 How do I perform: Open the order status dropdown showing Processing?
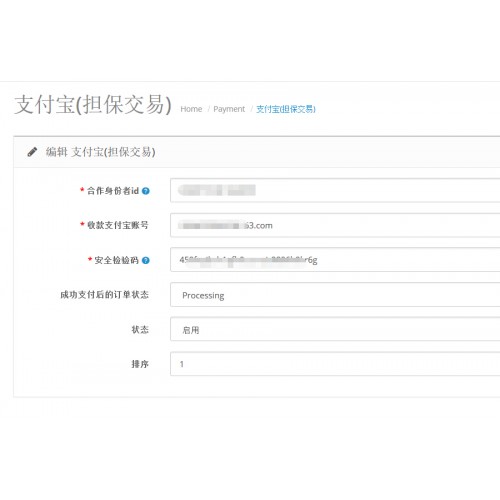click(x=335, y=295)
